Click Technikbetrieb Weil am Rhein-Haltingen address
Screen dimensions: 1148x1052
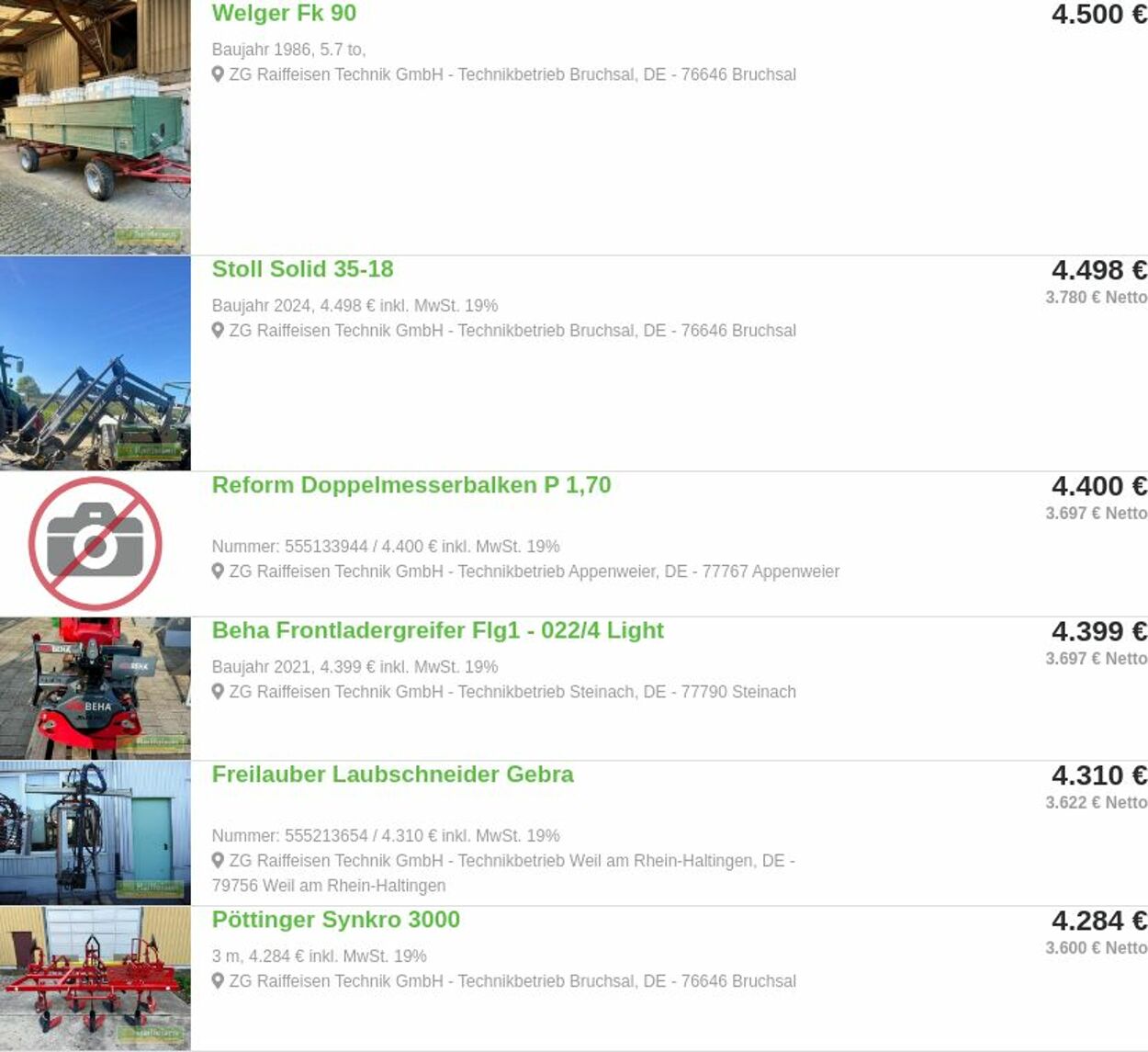[504, 873]
